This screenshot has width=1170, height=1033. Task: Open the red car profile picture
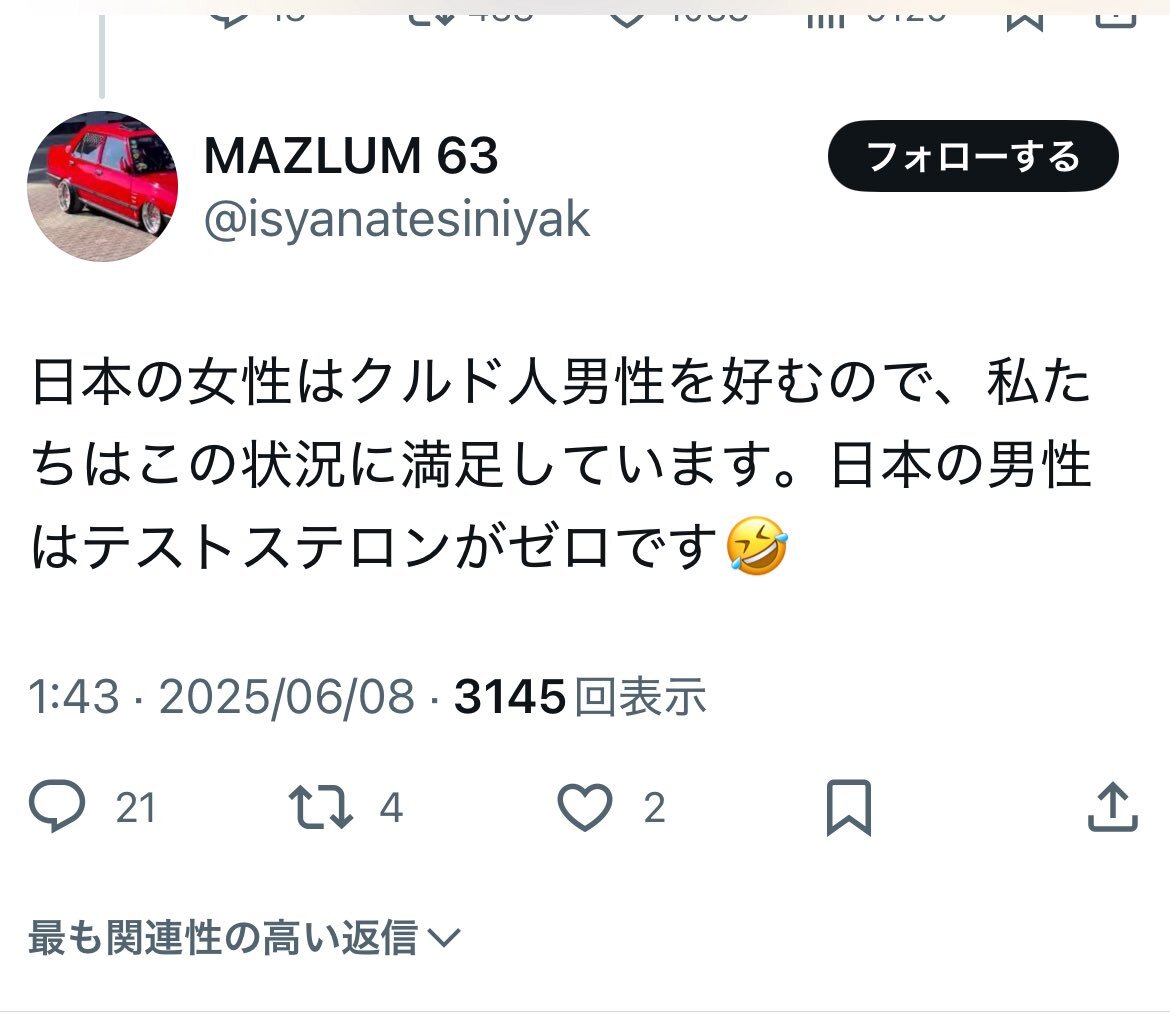pos(102,186)
